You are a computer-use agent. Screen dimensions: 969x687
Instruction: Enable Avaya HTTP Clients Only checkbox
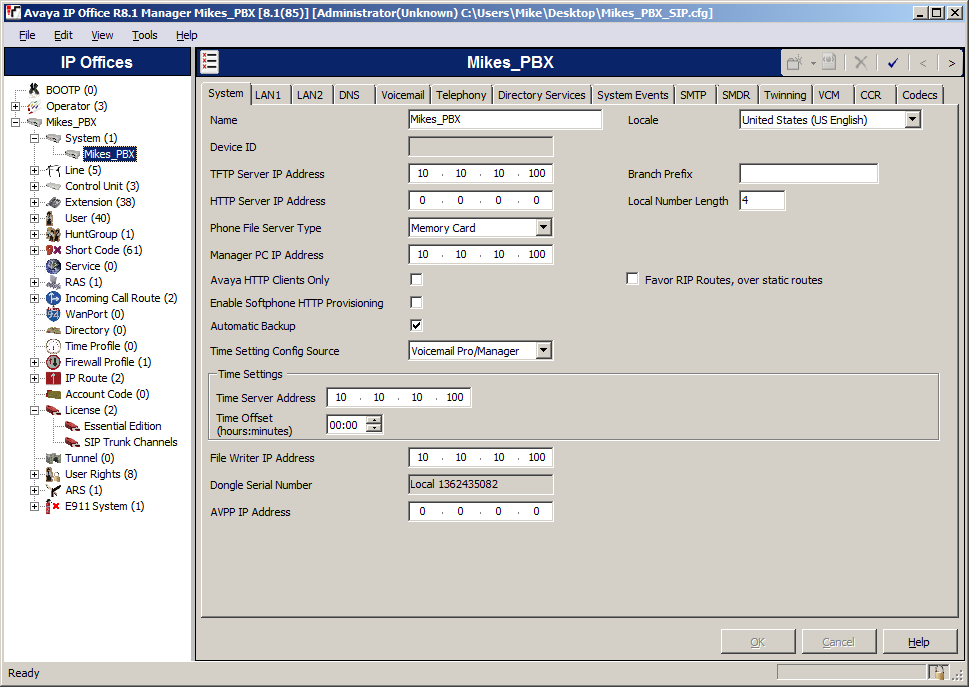[x=417, y=280]
